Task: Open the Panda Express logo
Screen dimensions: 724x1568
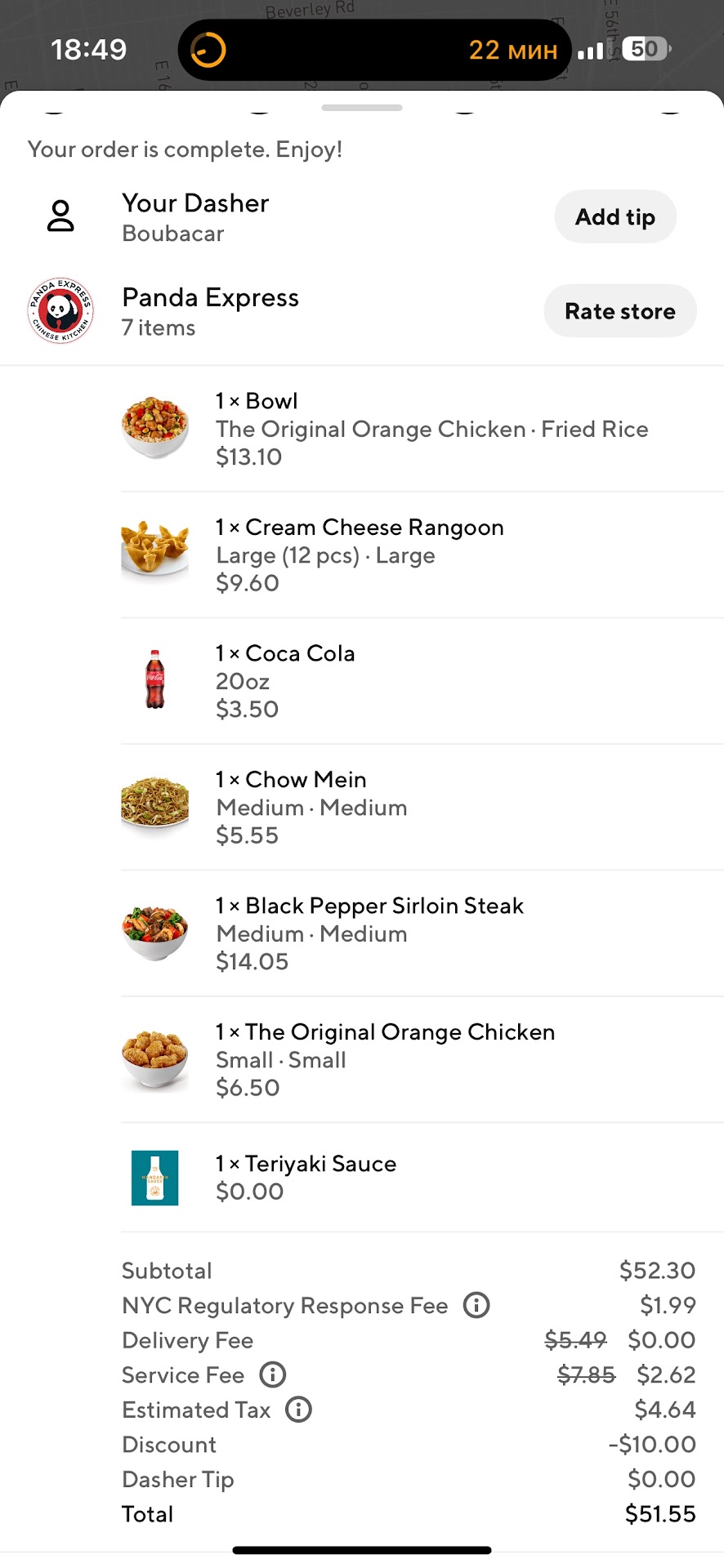Action: click(61, 311)
